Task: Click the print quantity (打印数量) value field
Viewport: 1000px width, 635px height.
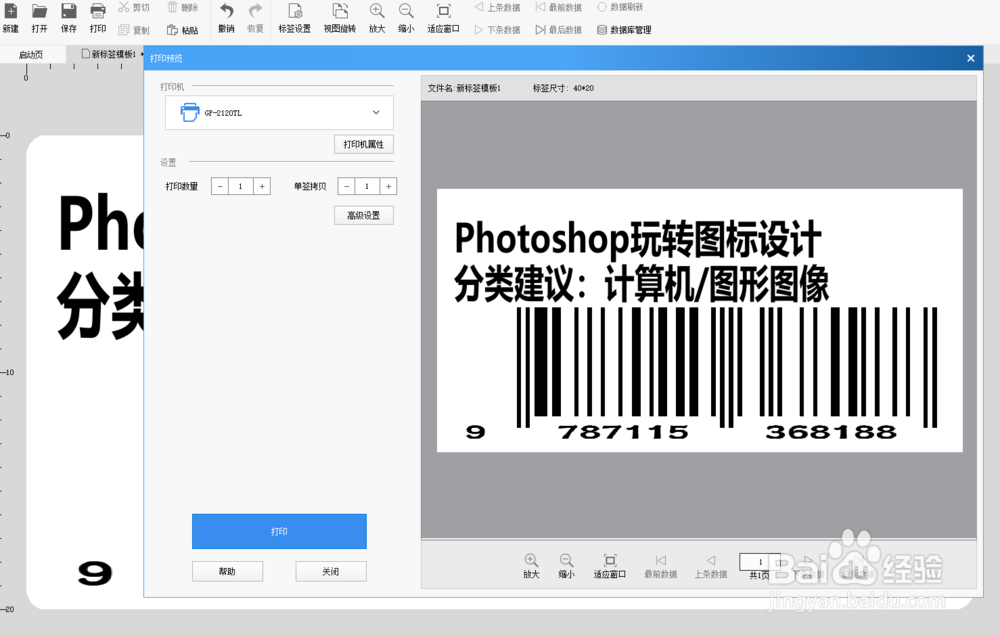Action: (x=240, y=186)
